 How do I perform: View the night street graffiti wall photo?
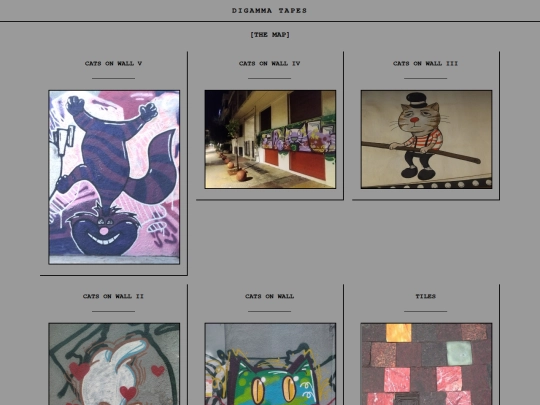[x=270, y=139]
